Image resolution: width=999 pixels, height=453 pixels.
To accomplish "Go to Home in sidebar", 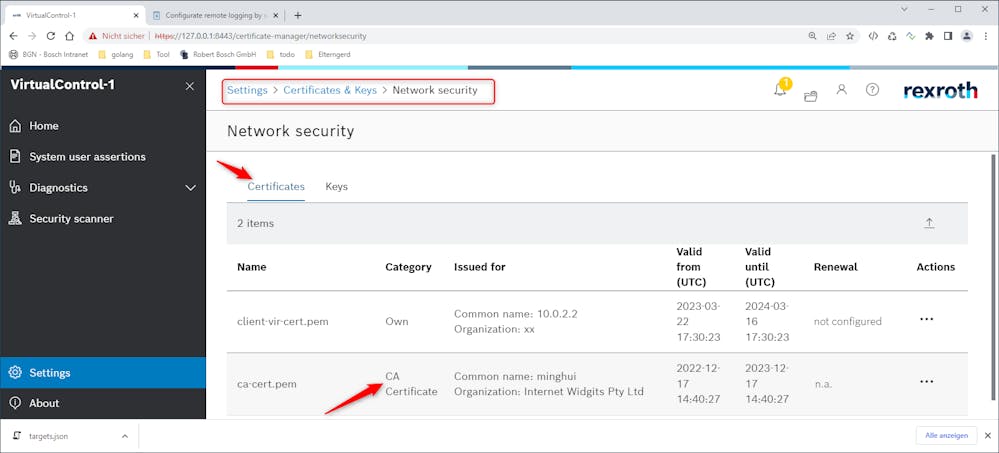I will click(x=103, y=126).
